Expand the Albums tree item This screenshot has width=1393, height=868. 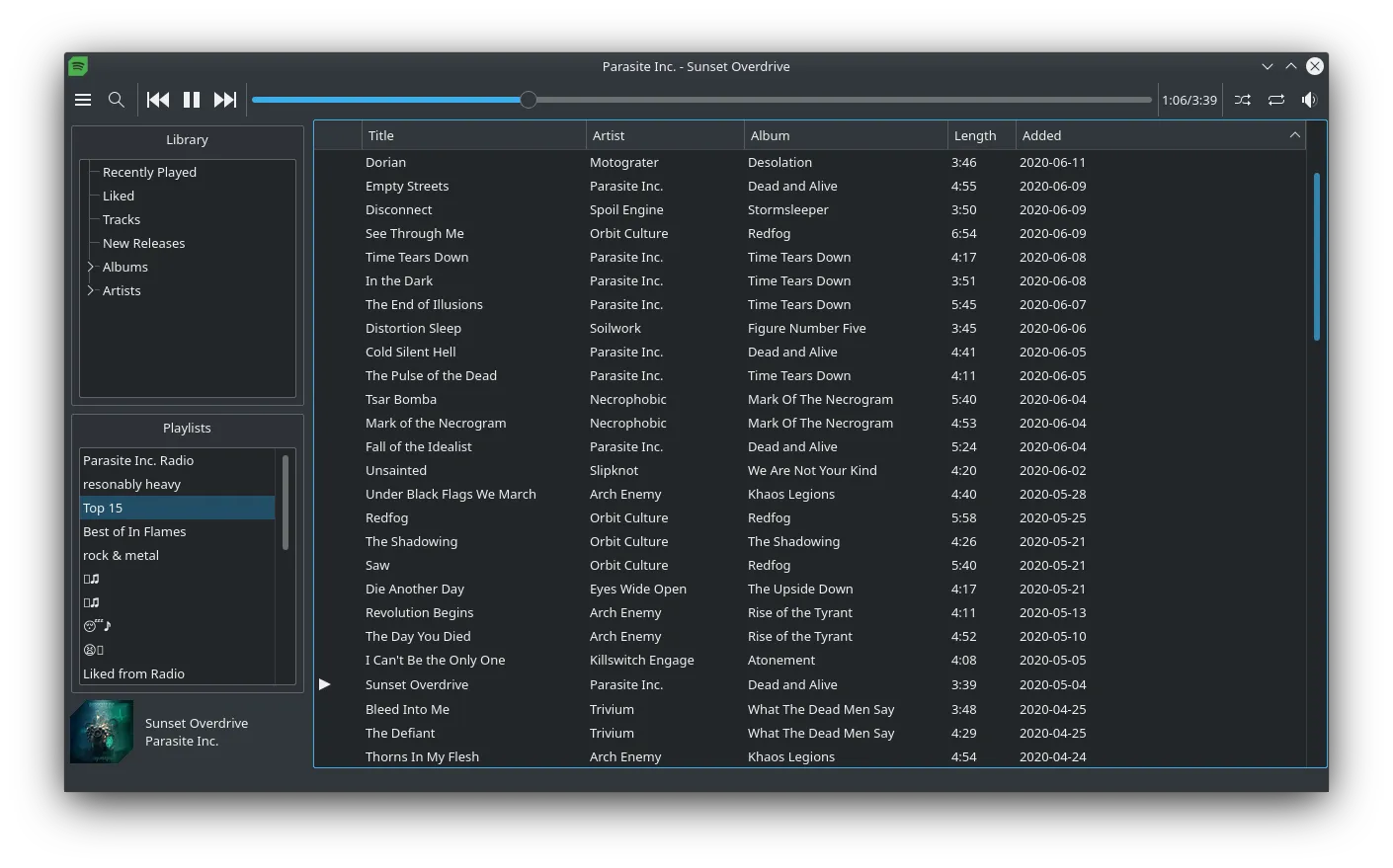tap(90, 267)
